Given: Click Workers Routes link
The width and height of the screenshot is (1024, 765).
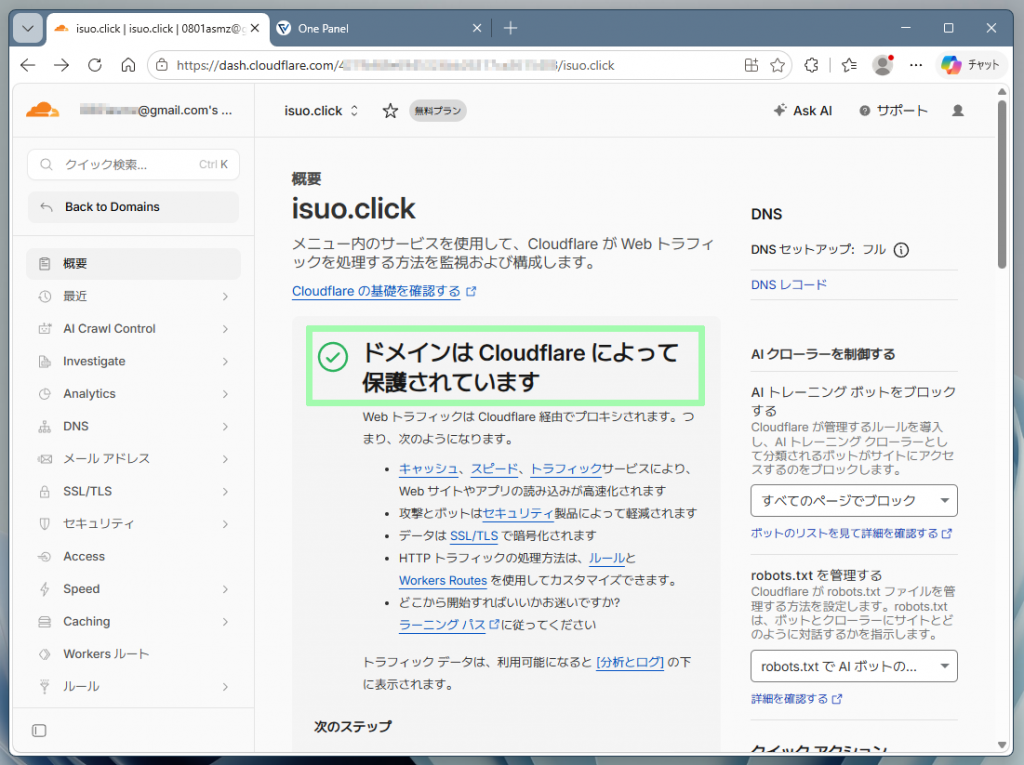Looking at the screenshot, I should pyautogui.click(x=443, y=580).
